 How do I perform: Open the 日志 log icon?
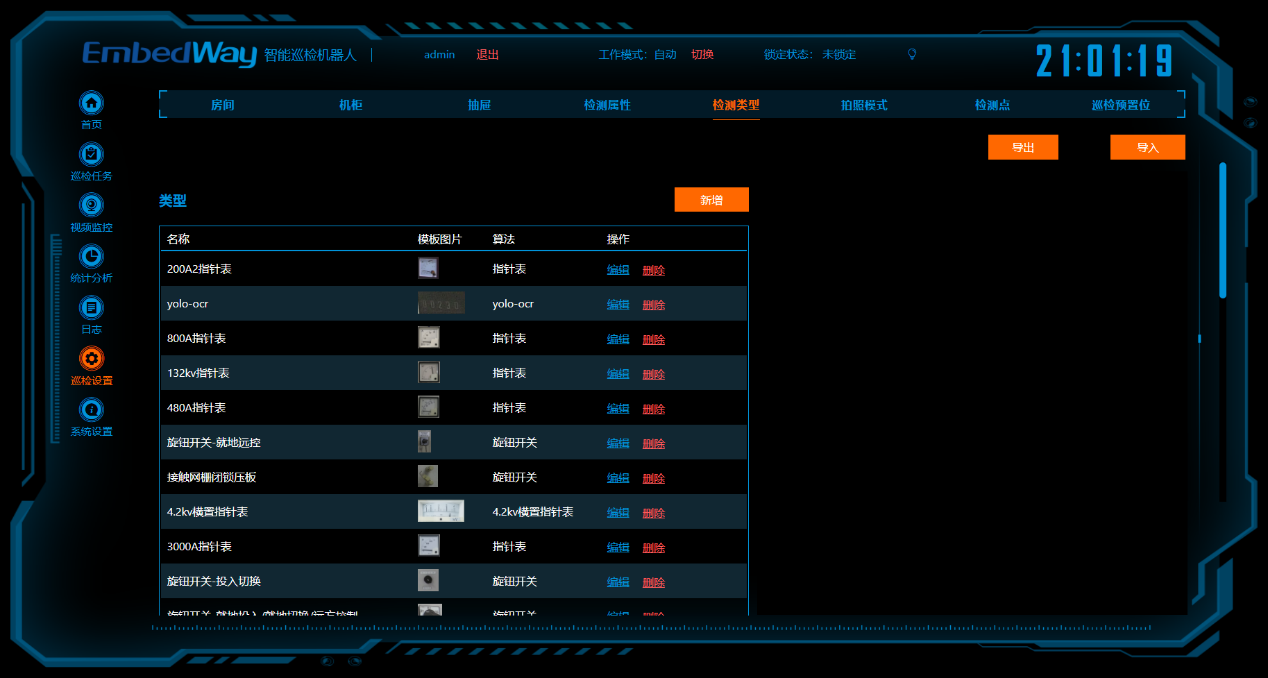pos(91,308)
